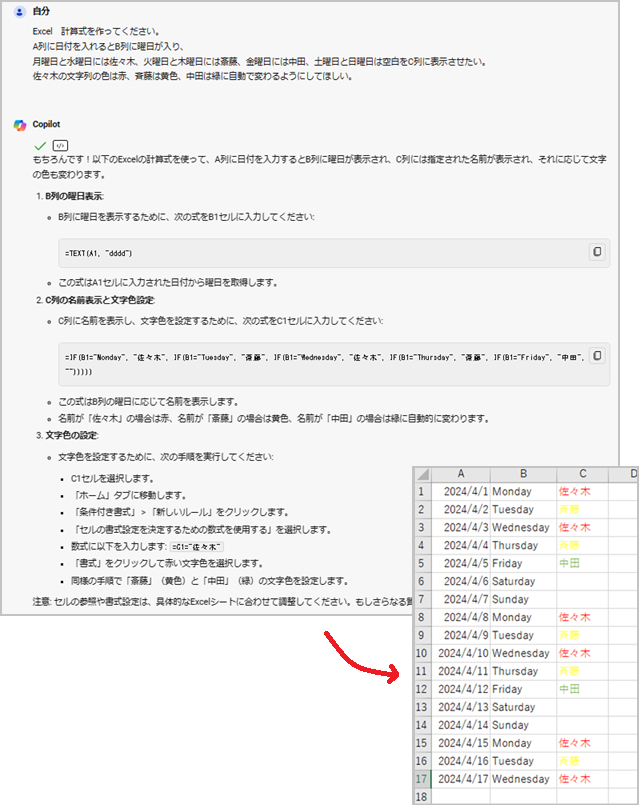Select row 18 header in the spreadsheet
The image size is (640, 806).
pos(422,797)
